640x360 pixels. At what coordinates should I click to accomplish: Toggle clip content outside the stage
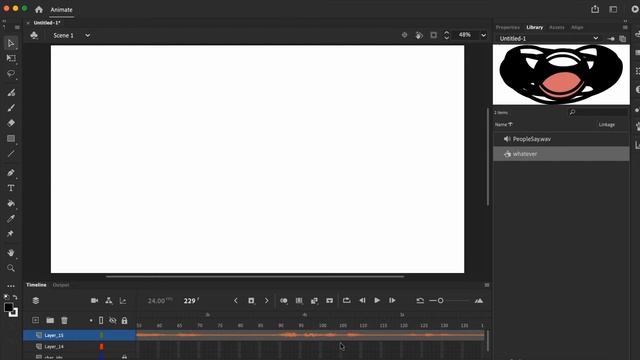pos(433,35)
